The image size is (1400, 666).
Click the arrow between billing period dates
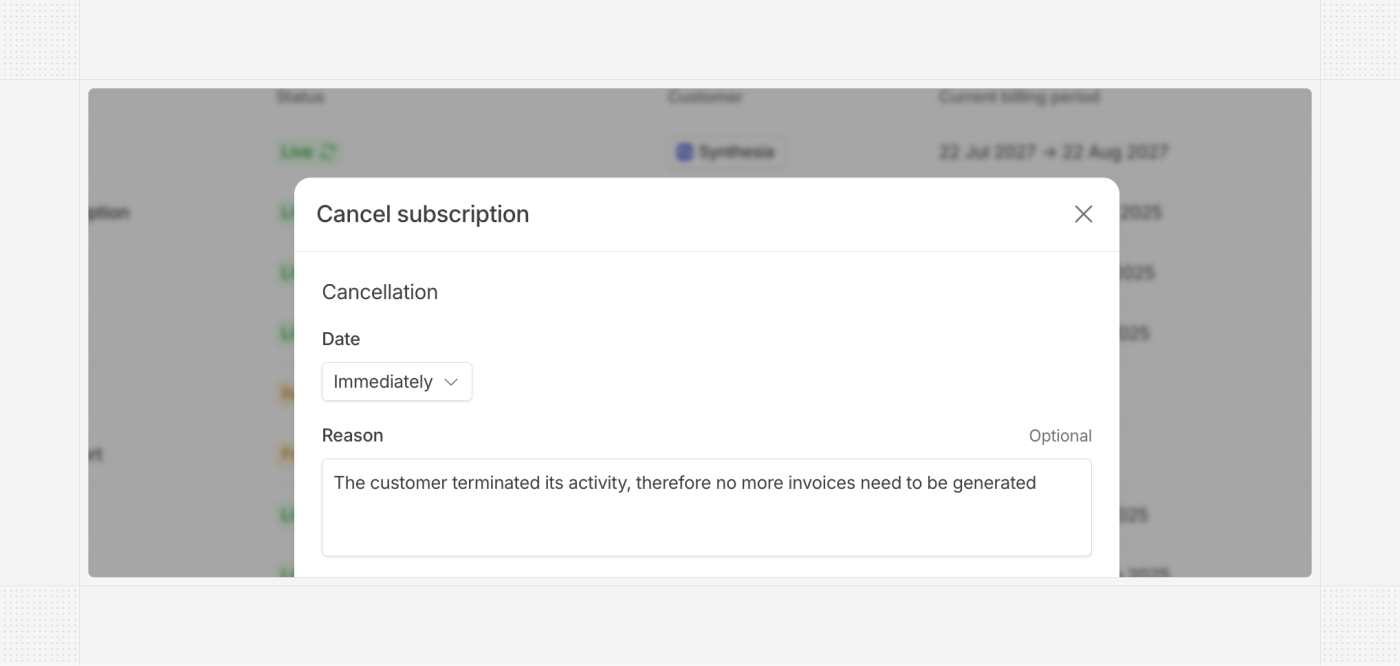[1051, 152]
